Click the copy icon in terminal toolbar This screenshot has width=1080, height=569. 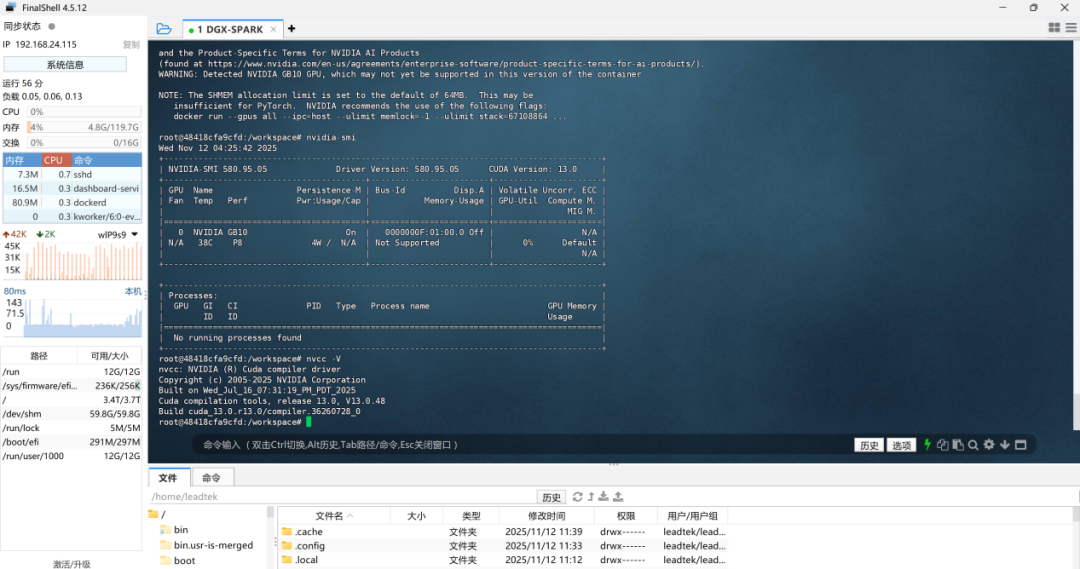coord(942,445)
